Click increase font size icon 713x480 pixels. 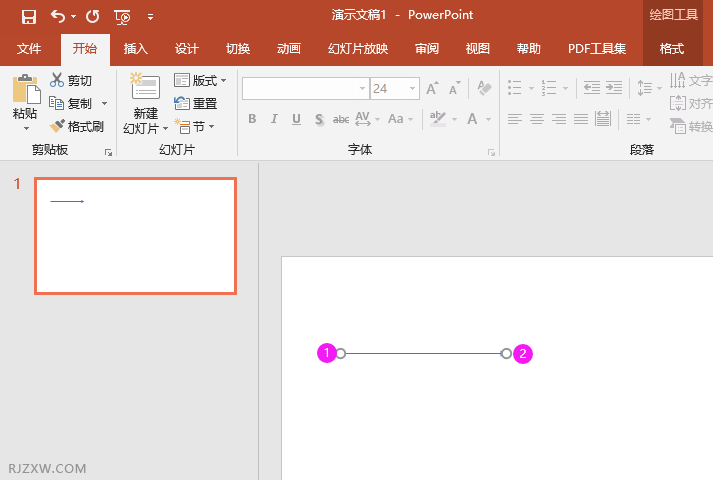(x=432, y=89)
